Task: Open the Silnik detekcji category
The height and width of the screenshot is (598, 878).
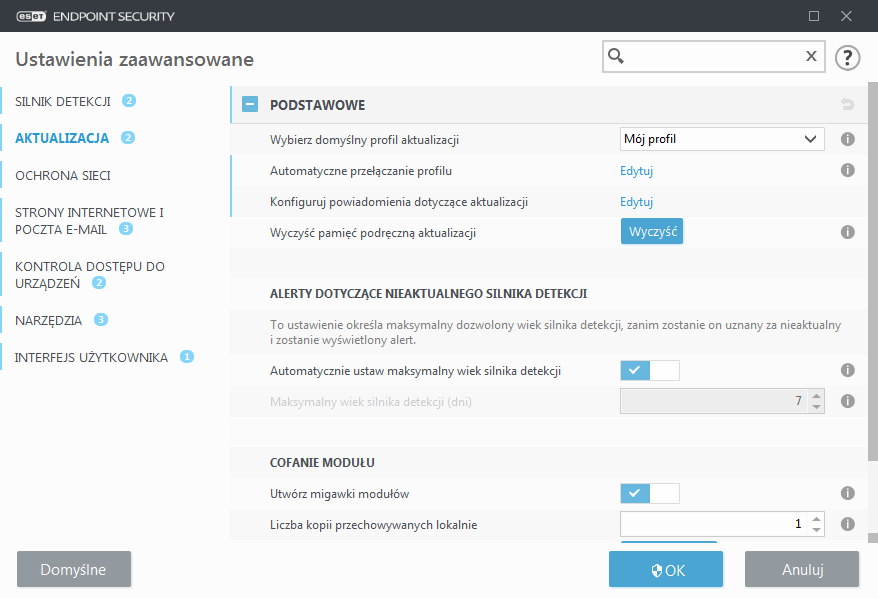Action: click(x=63, y=101)
